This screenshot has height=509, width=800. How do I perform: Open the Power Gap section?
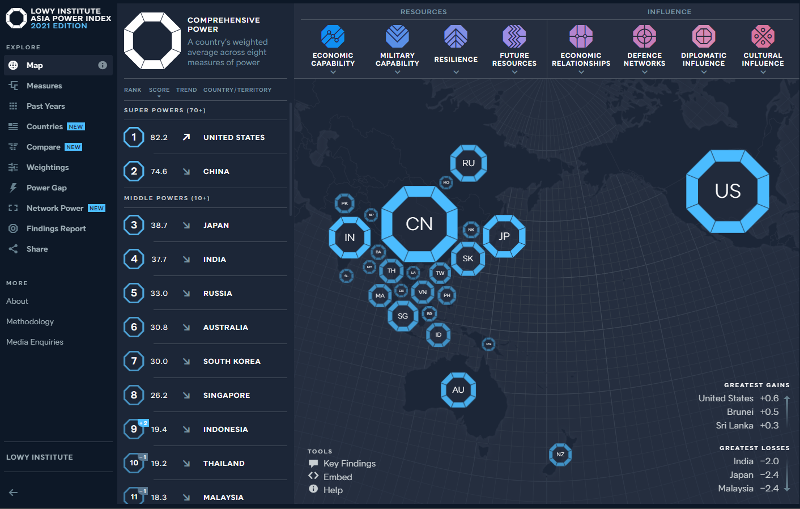(46, 188)
